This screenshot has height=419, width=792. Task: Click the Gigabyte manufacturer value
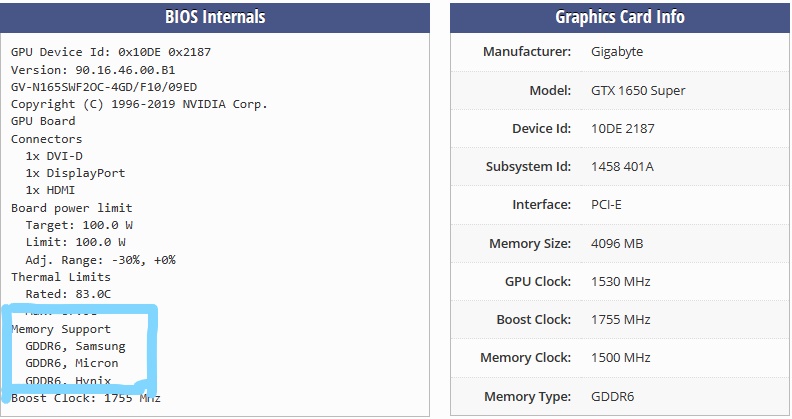pos(617,52)
